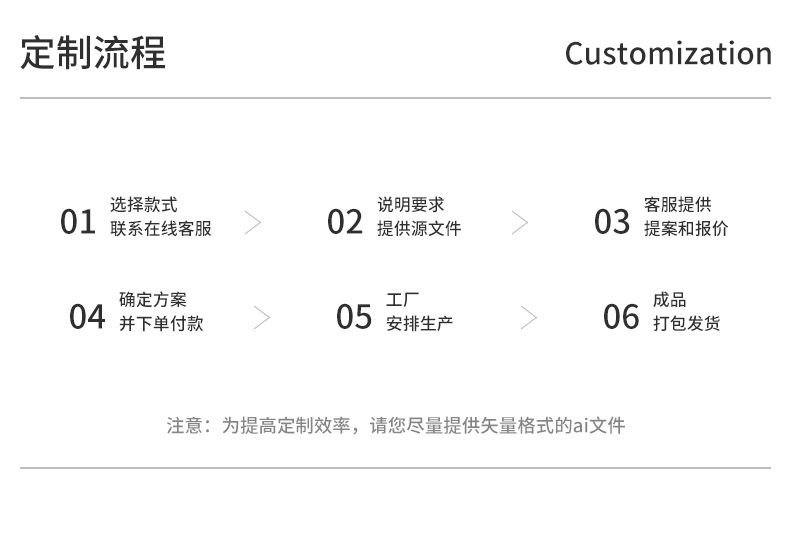Select the 说明要求 step text

click(411, 205)
